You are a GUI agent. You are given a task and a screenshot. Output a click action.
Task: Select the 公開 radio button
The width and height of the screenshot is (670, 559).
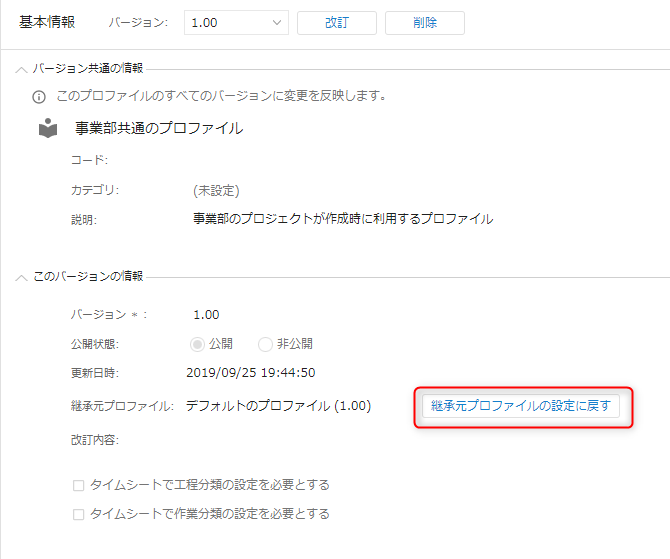click(x=197, y=344)
